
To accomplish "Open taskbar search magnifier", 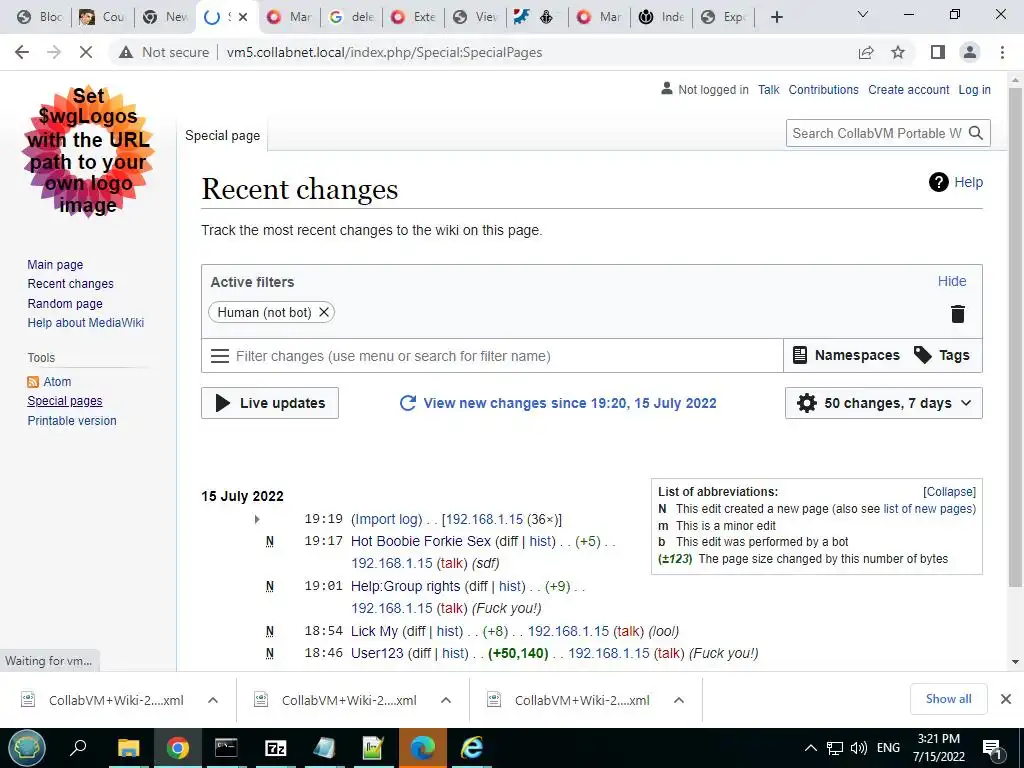I will coord(78,748).
